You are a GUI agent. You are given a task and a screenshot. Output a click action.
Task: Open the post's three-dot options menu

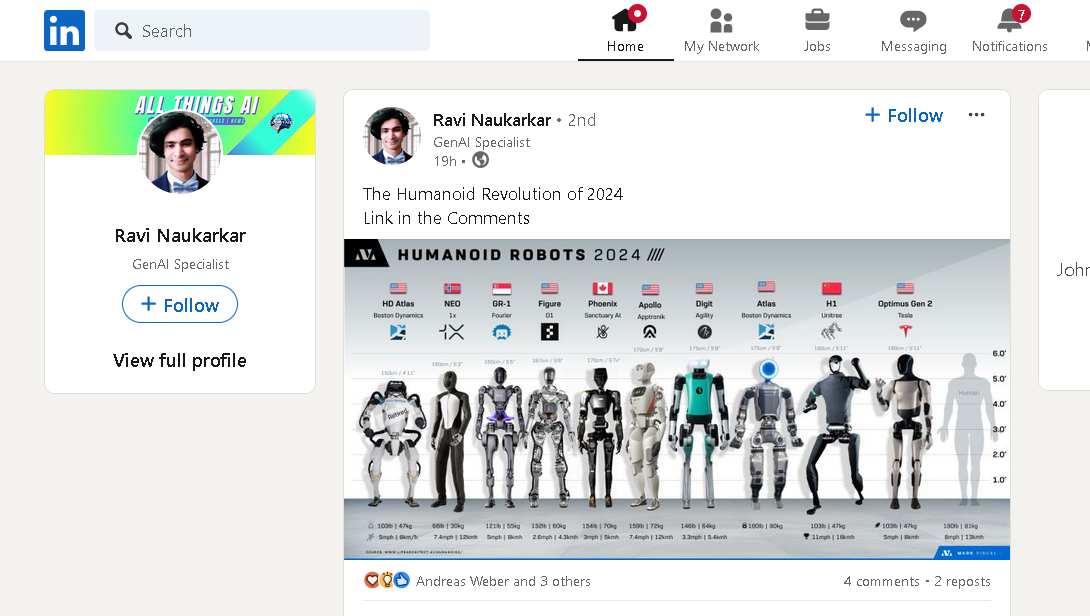[976, 115]
